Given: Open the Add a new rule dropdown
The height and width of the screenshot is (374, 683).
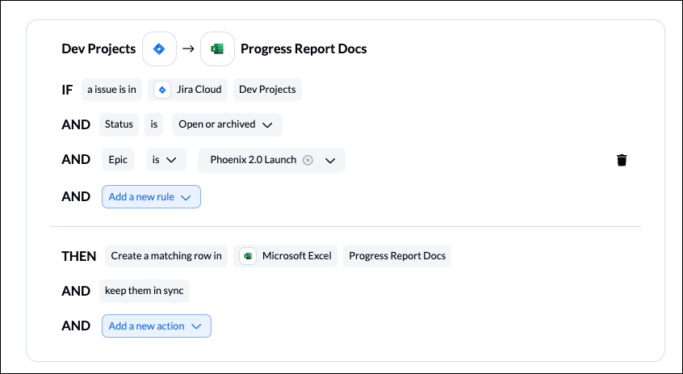Looking at the screenshot, I should [151, 197].
